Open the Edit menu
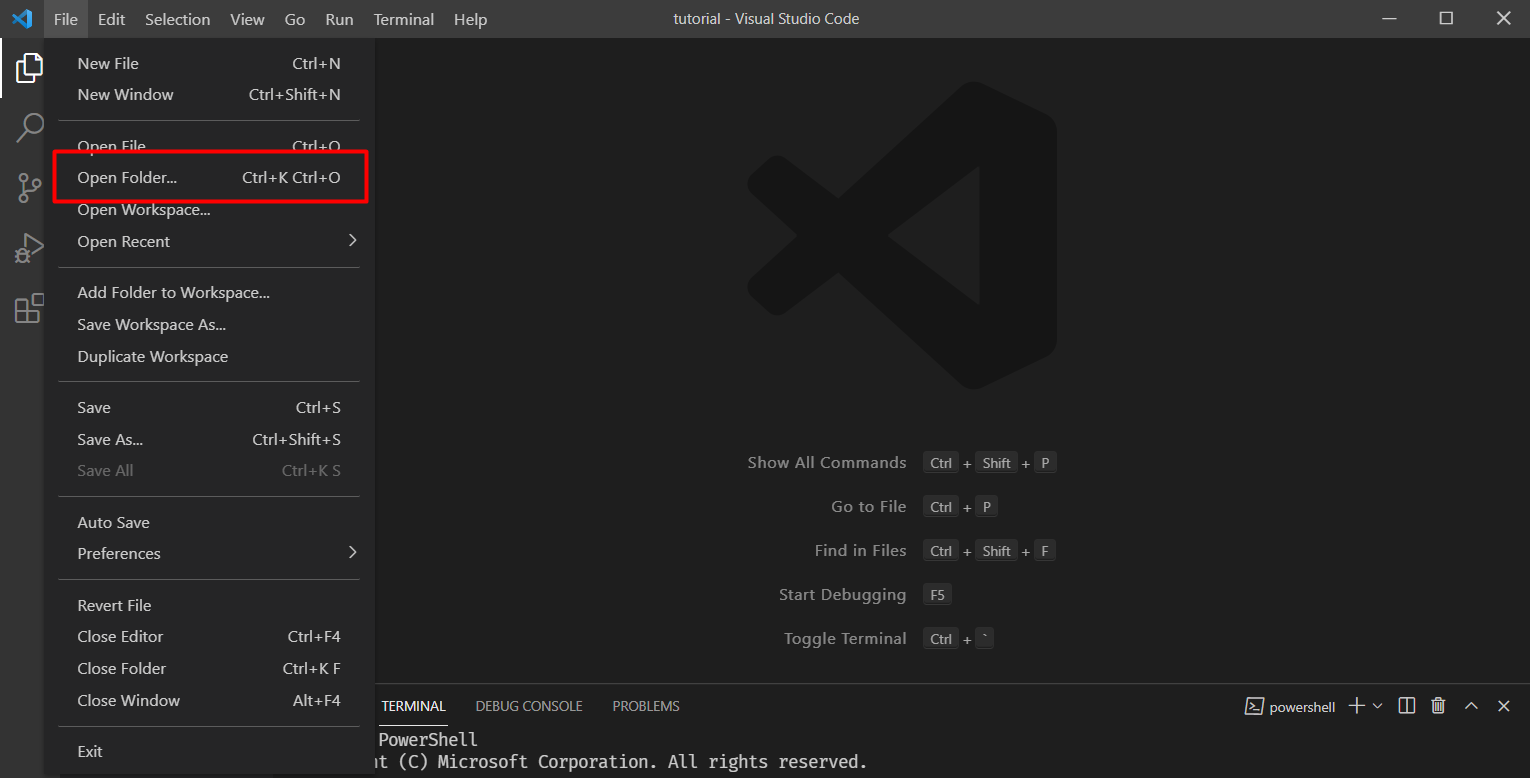This screenshot has height=778, width=1530. click(111, 19)
